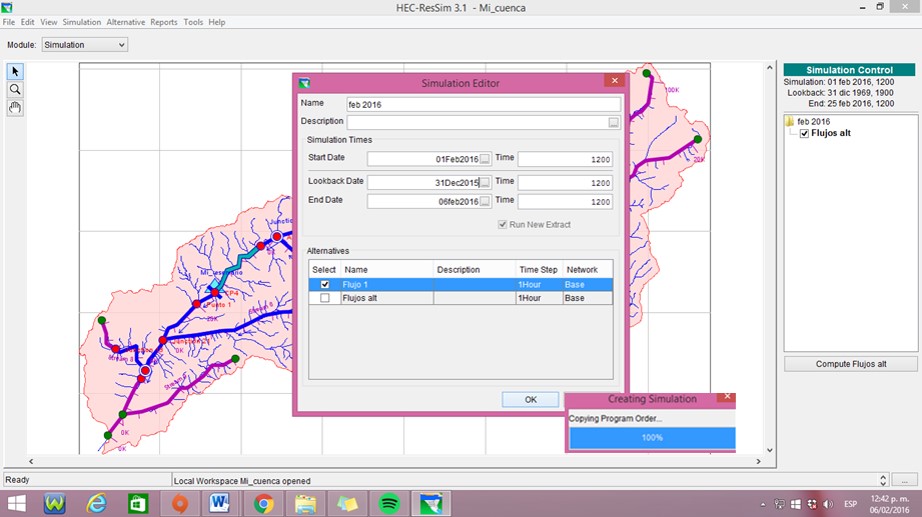
Task: Select the pointer arrow tool
Action: (x=15, y=71)
